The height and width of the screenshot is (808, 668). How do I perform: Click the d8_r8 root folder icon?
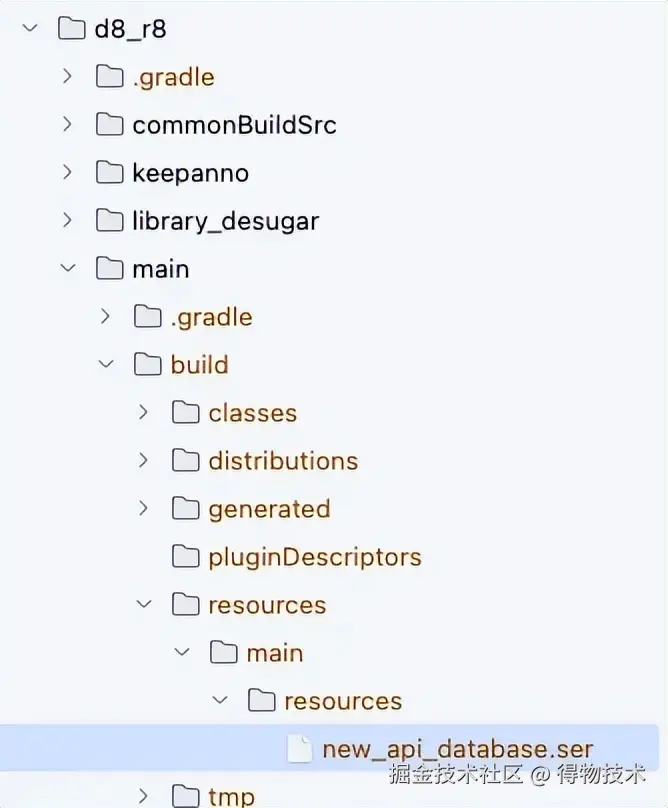(71, 28)
